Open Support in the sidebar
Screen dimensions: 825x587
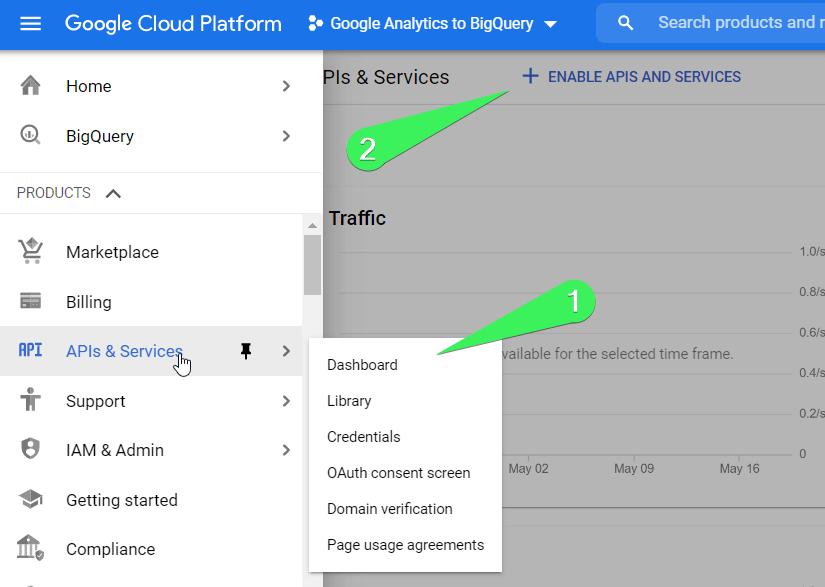(x=95, y=401)
